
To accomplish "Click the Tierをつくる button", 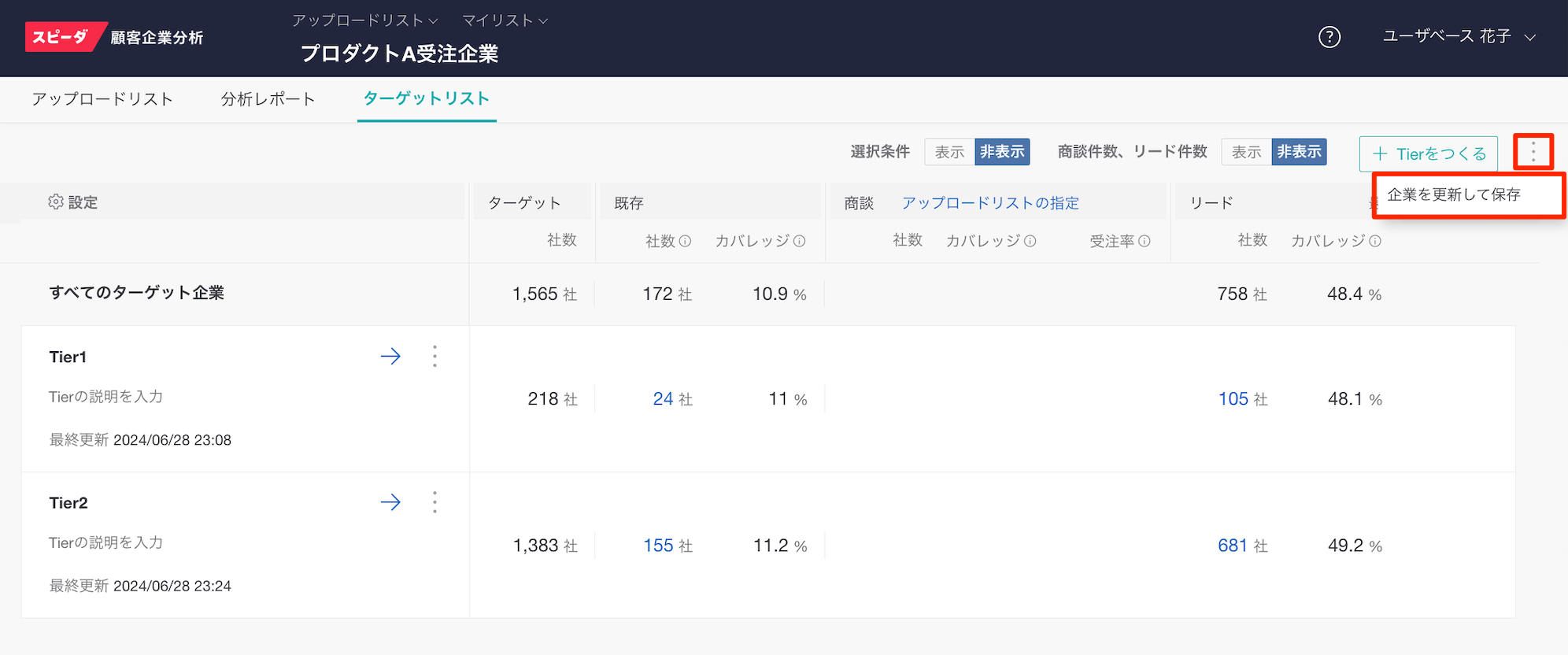I will (1428, 154).
